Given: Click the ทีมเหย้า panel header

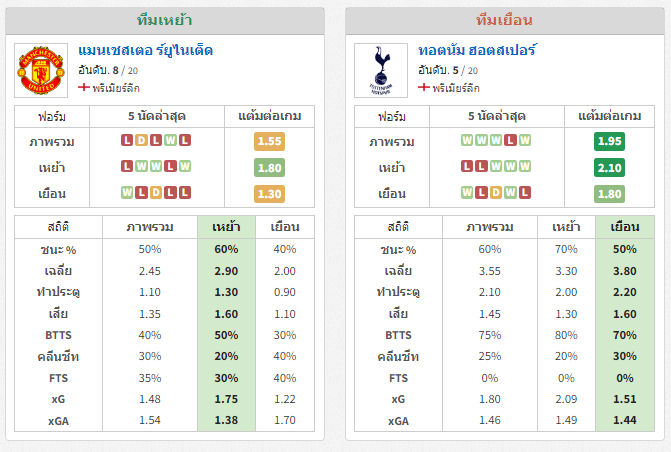Looking at the screenshot, I should tap(165, 21).
